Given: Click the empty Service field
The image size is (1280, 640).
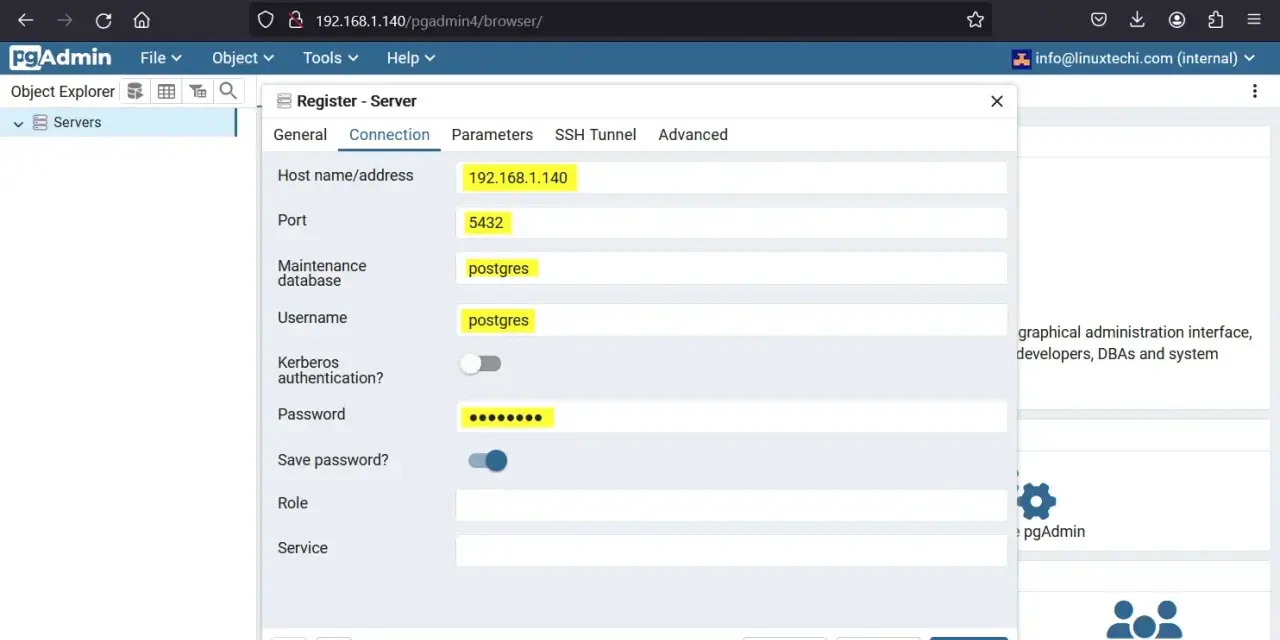Looking at the screenshot, I should (x=731, y=550).
